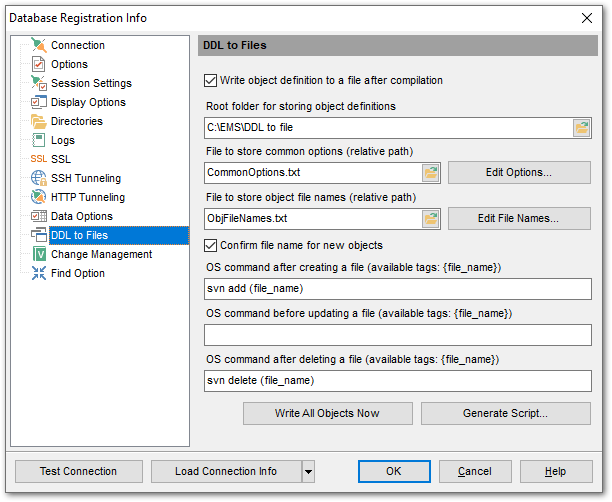Close the Database Registration Info dialog
612x502 pixels.
(587, 18)
